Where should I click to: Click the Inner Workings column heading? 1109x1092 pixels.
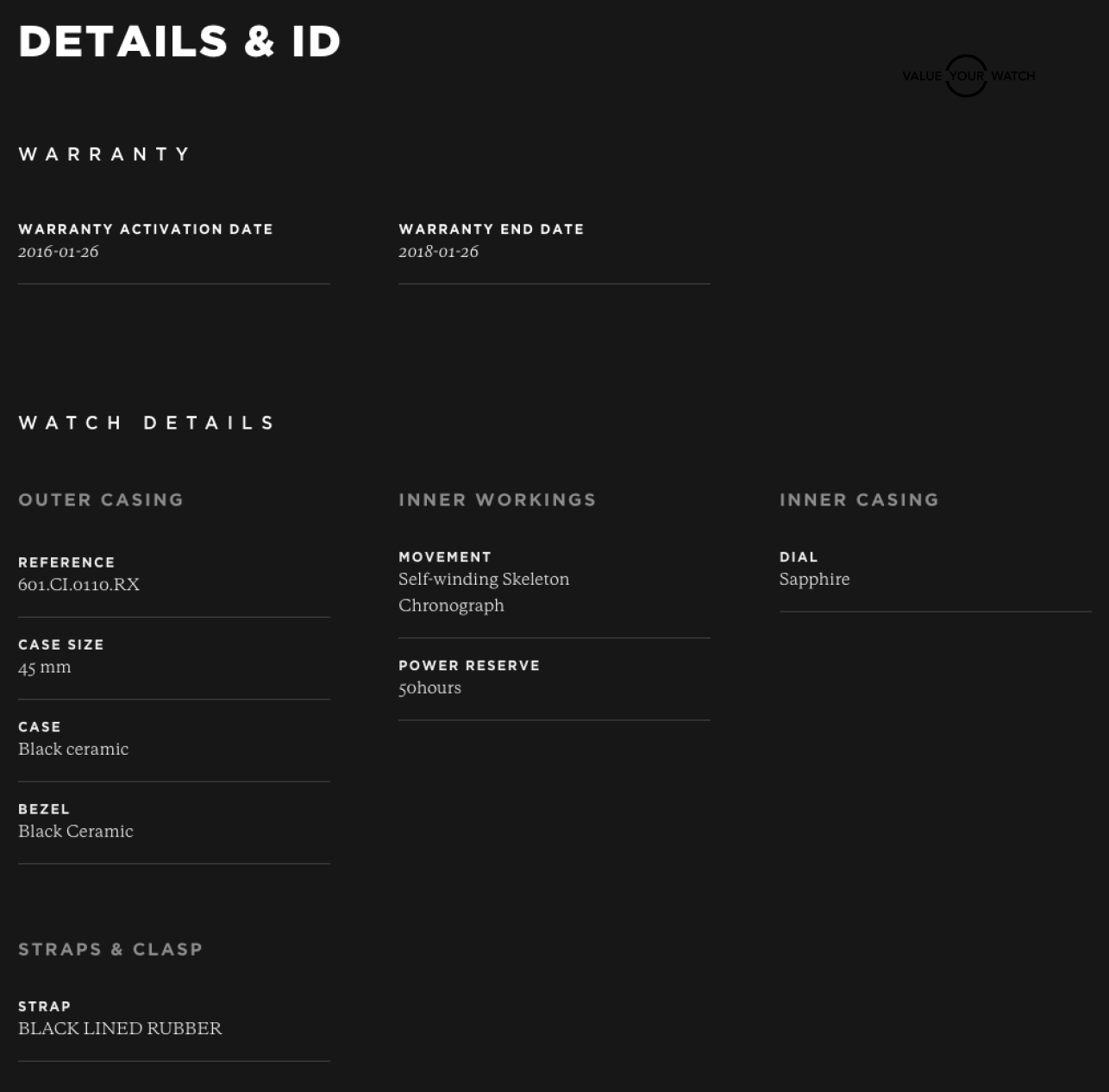[497, 500]
